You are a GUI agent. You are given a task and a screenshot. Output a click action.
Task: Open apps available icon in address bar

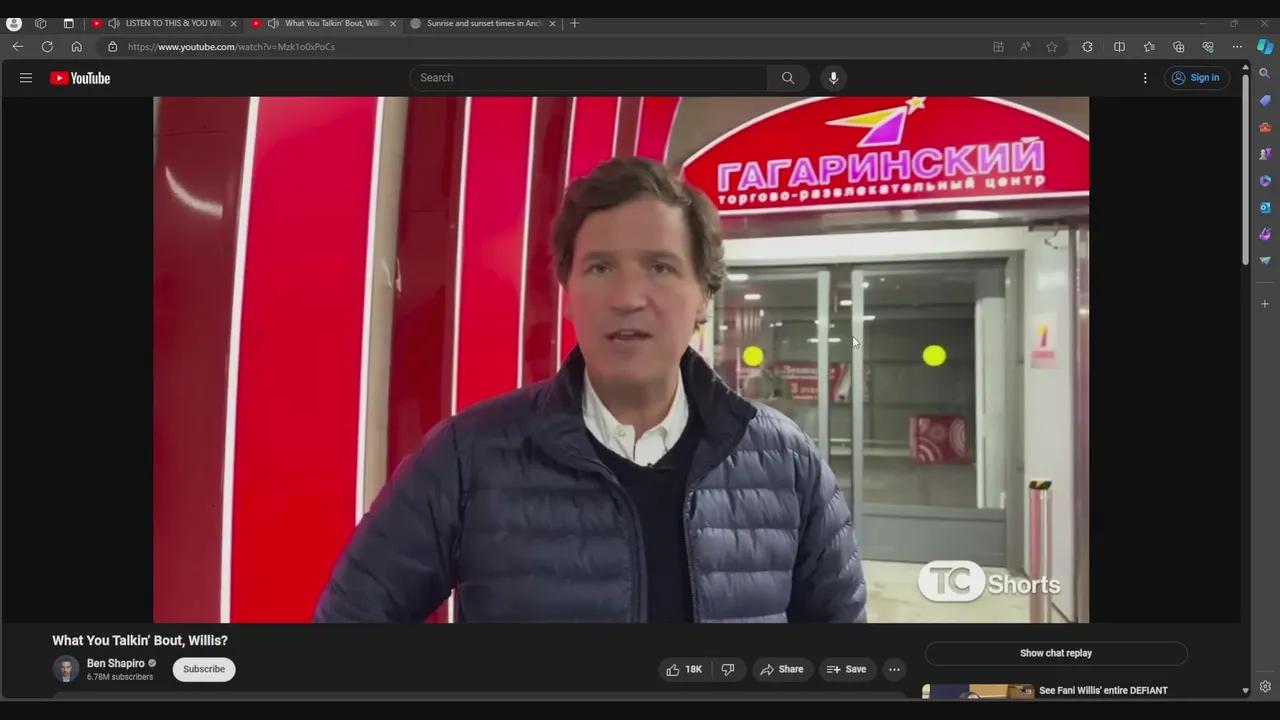tap(998, 46)
